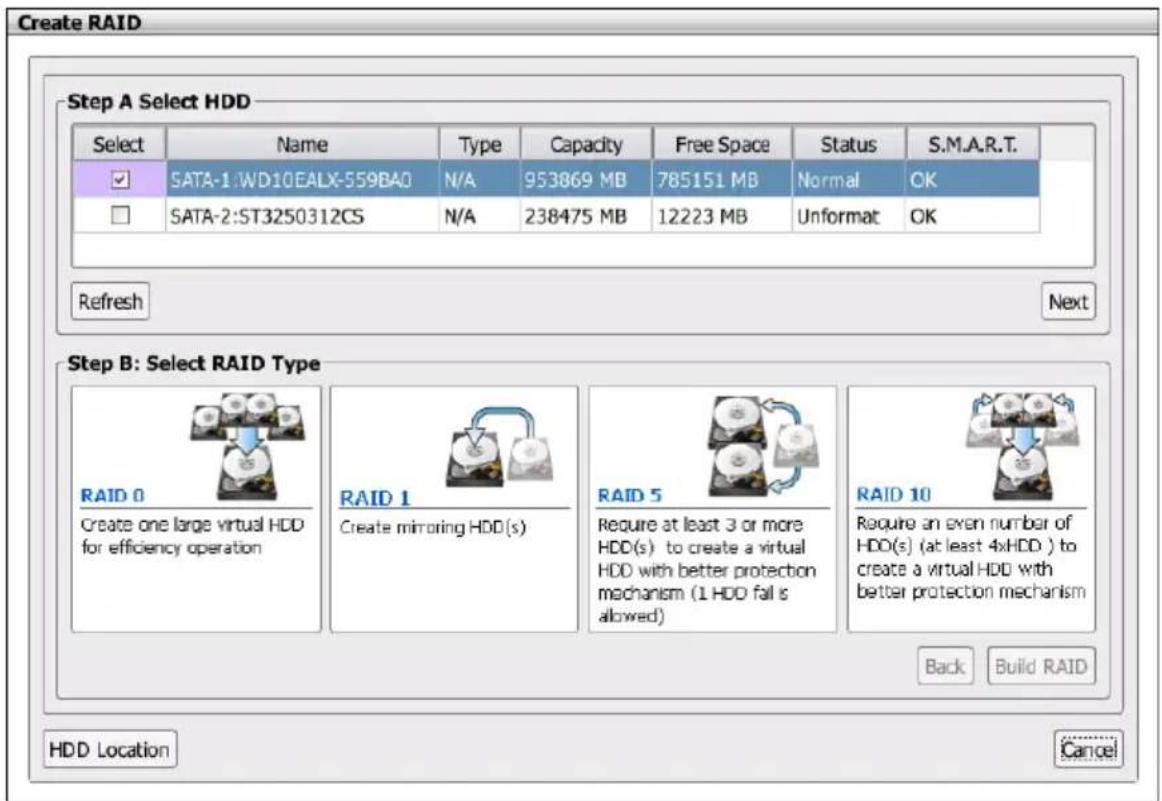Click the 238475 MB capacity cell
Image resolution: width=1162 pixels, height=801 pixels.
click(586, 216)
